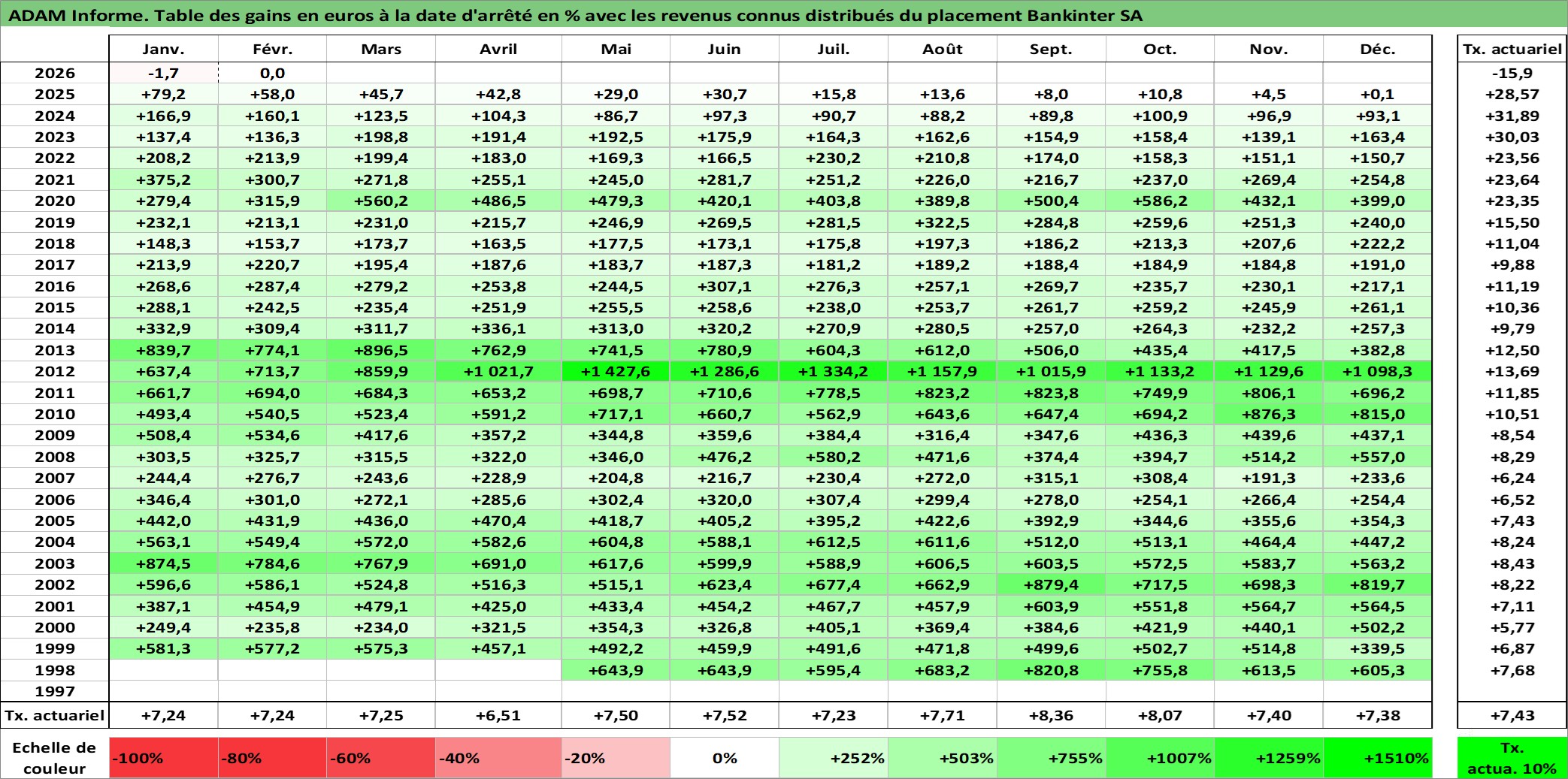The width and height of the screenshot is (1568, 779).
Task: Click the 'Tx. actua. 10%' green cell
Action: click(x=1512, y=758)
